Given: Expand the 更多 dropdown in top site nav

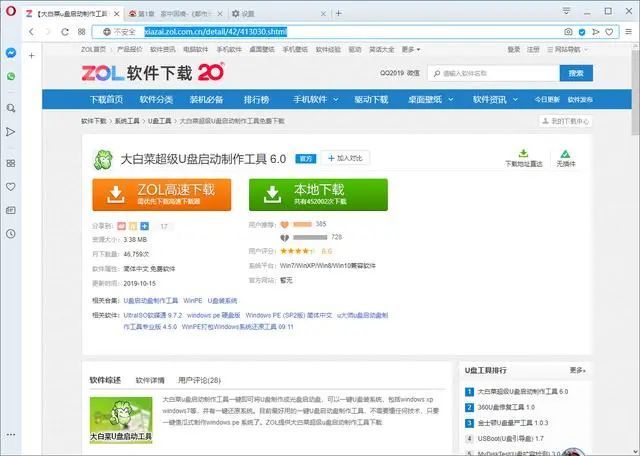Looking at the screenshot, I should tap(411, 49).
